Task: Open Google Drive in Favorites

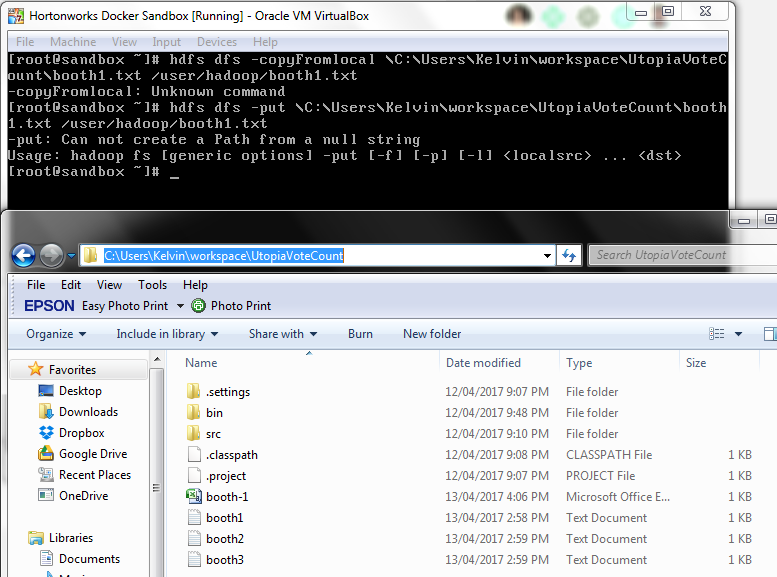Action: 93,454
